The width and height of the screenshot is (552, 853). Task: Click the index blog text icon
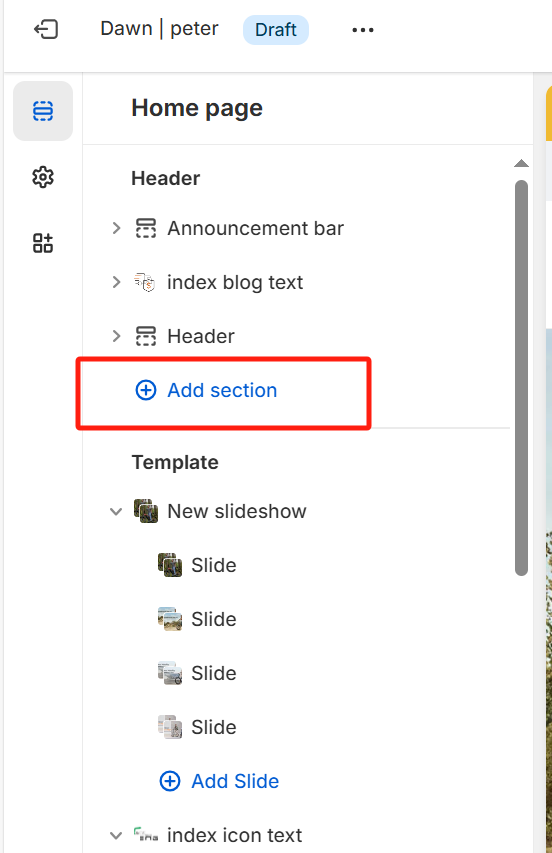pos(145,282)
